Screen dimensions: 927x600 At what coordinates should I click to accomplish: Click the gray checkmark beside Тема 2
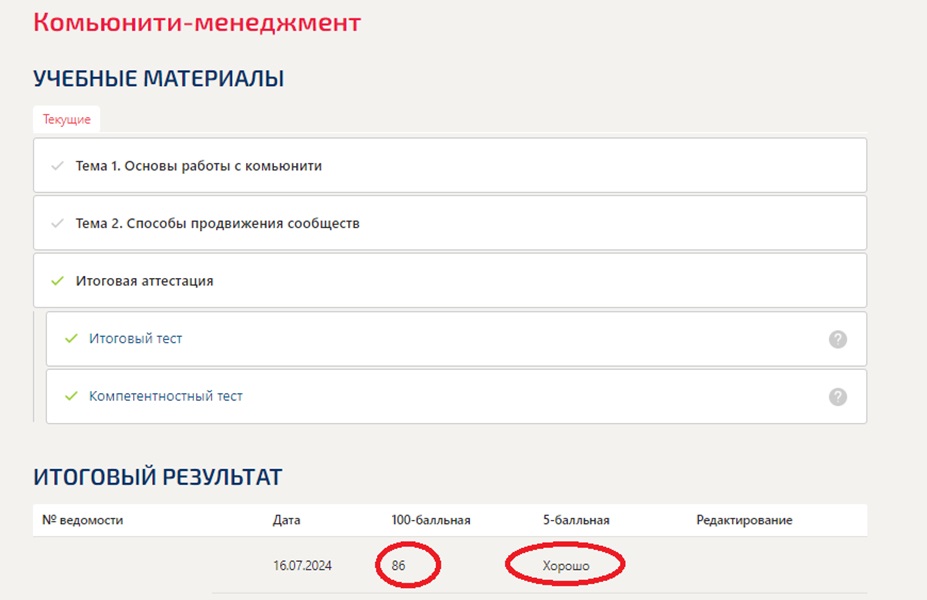point(57,223)
